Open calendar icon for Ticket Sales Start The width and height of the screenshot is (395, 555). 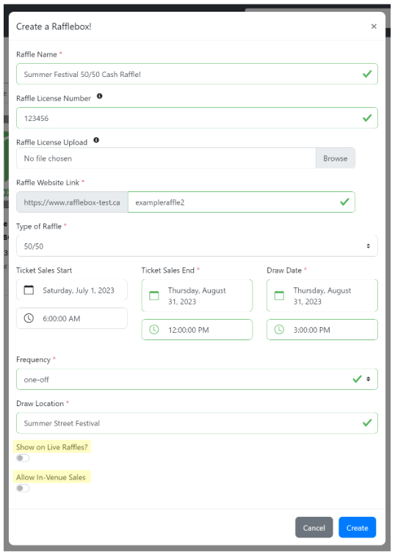[x=29, y=290]
